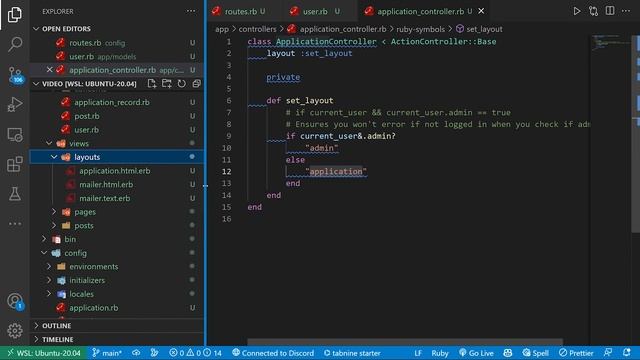Image resolution: width=640 pixels, height=360 pixels.
Task: Click LF end of line selector
Action: coord(418,353)
